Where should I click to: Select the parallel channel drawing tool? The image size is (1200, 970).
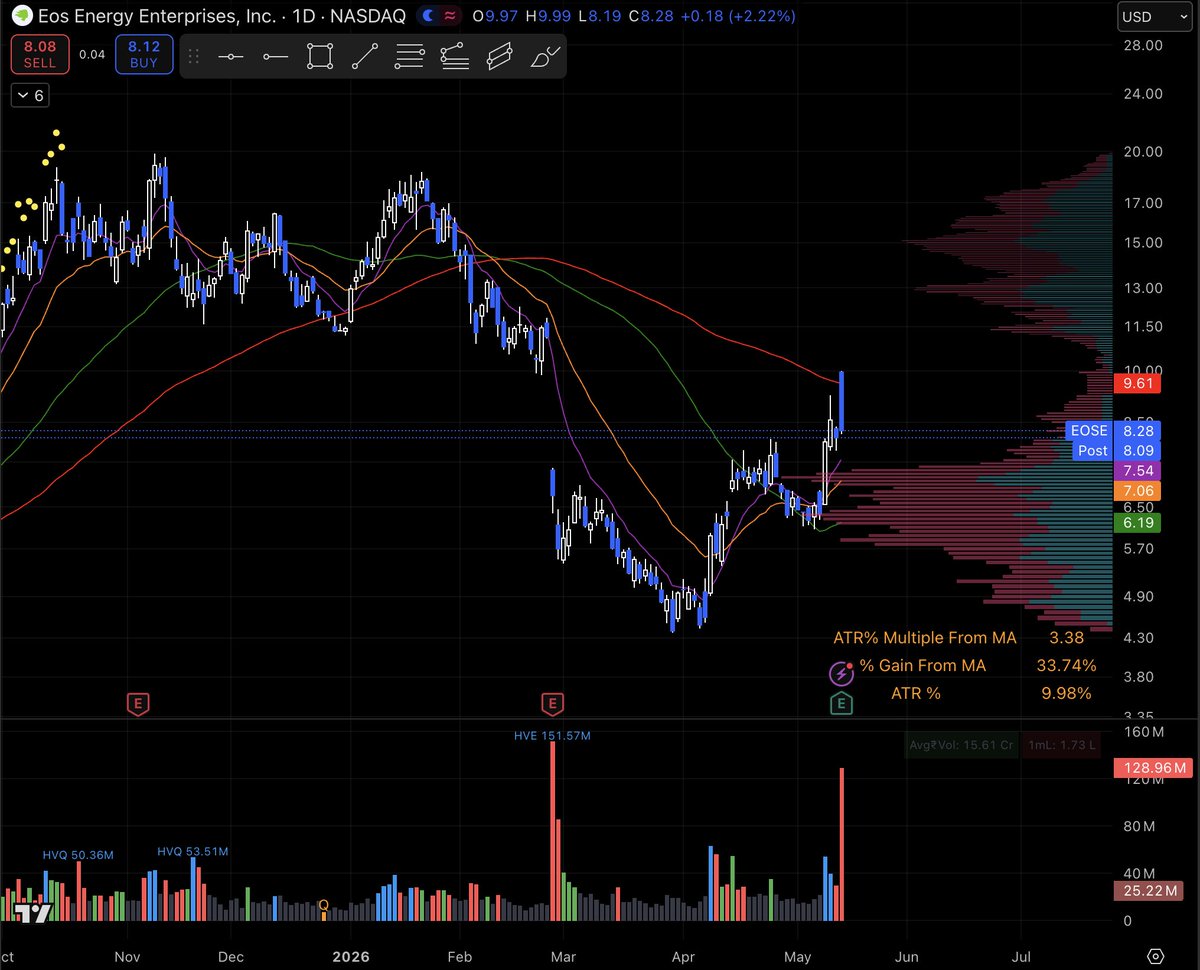pyautogui.click(x=499, y=57)
